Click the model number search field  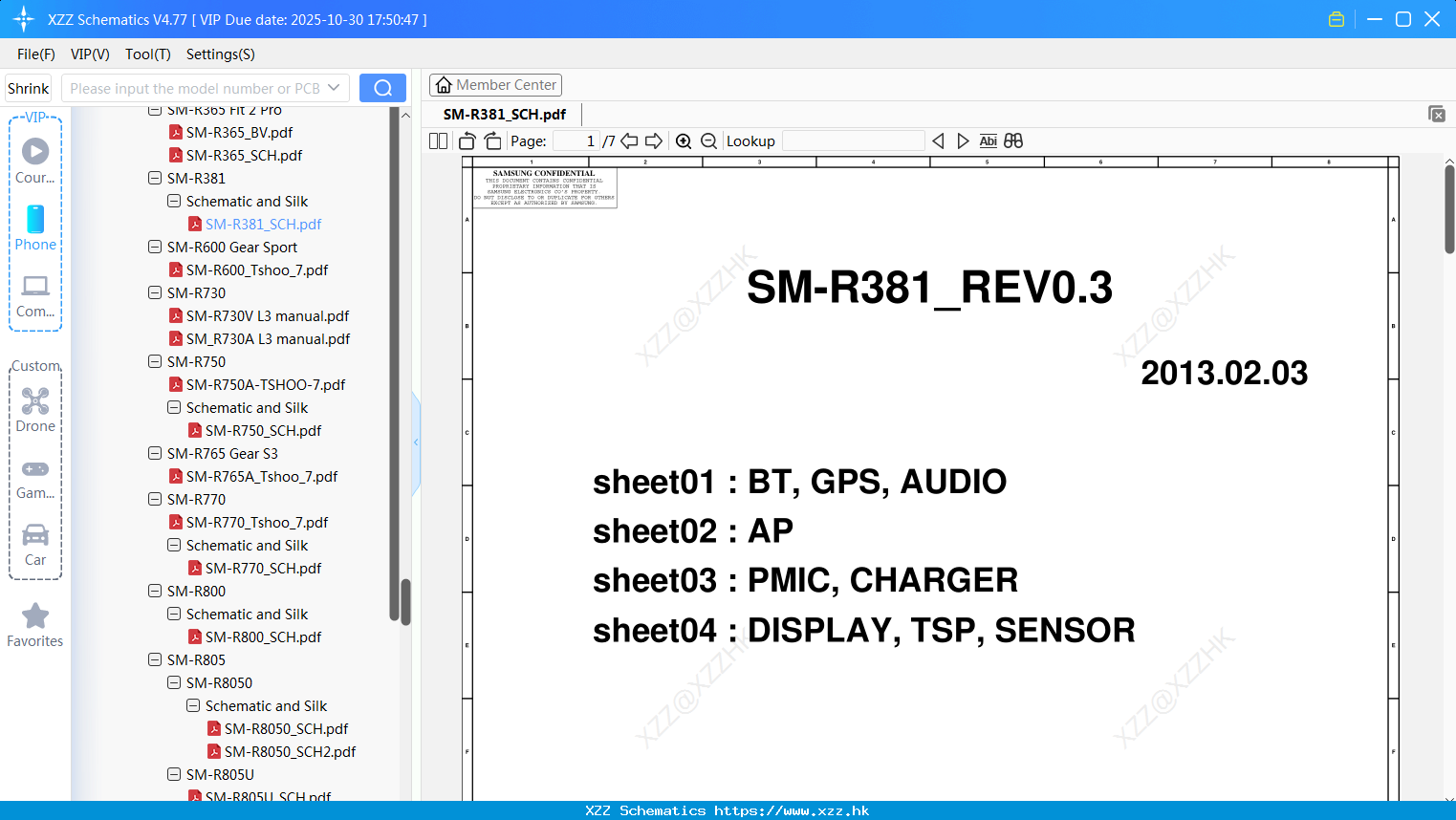195,88
